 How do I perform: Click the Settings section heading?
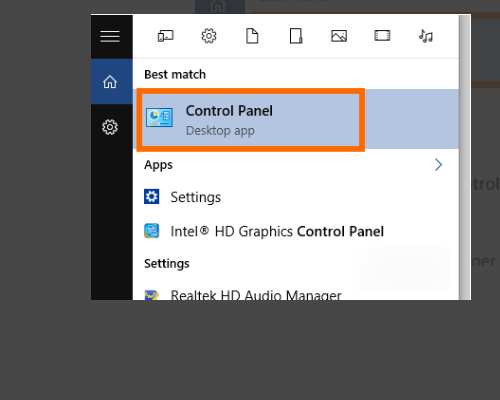click(x=167, y=264)
